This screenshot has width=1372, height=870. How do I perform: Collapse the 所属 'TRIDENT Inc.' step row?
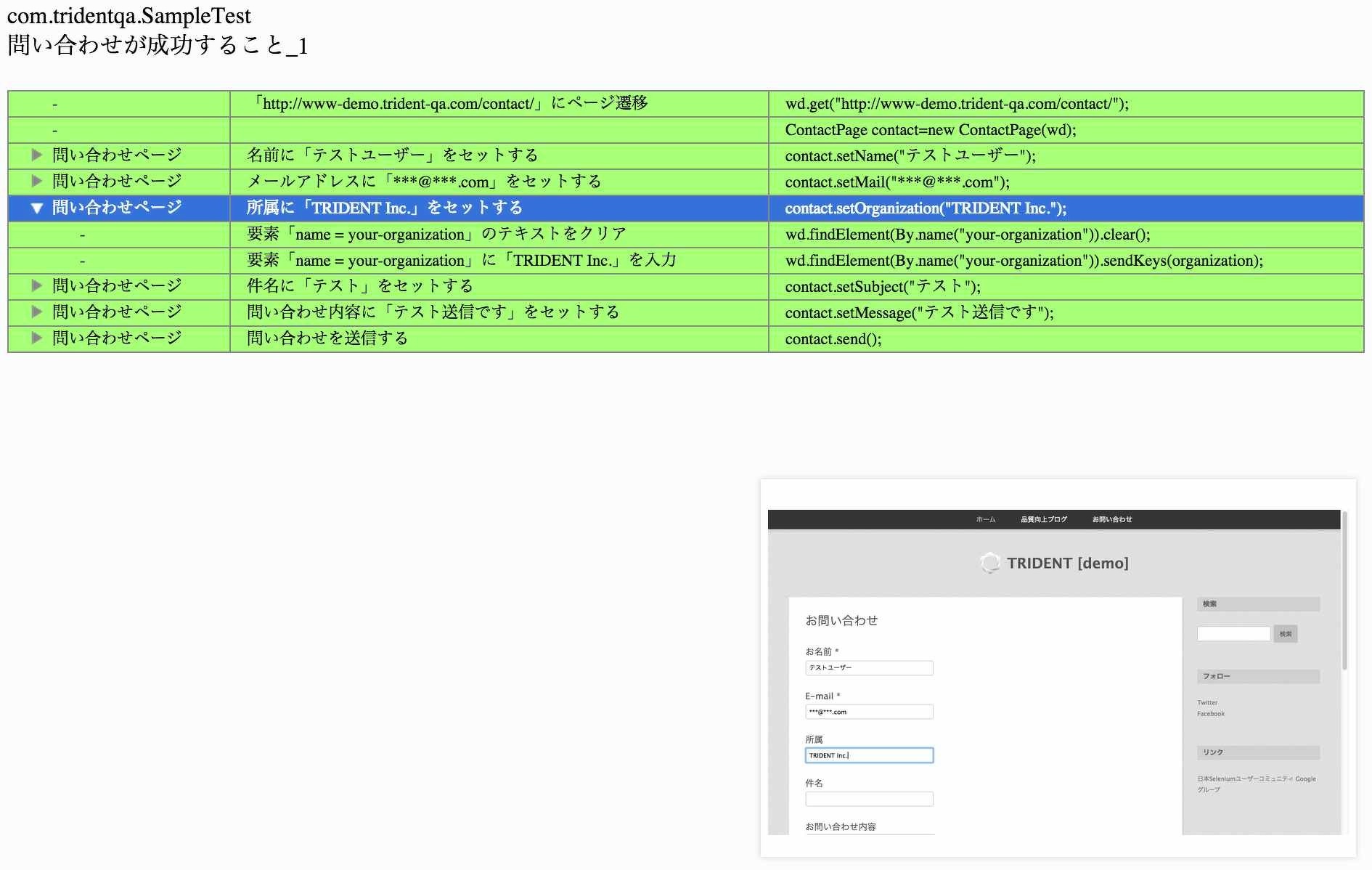coord(37,208)
